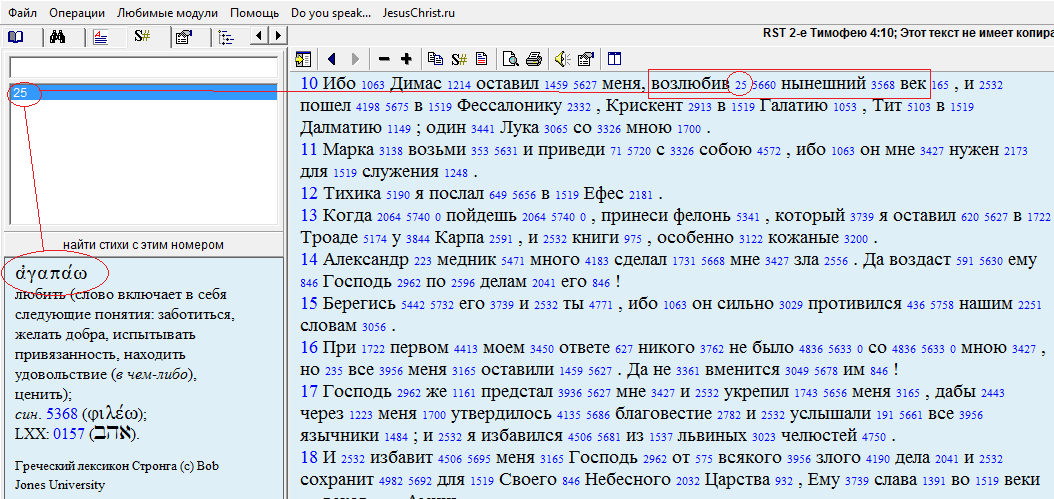Click Strong's number 2181 after Ефес
Viewport: 1054px width, 499px height.
point(641,196)
